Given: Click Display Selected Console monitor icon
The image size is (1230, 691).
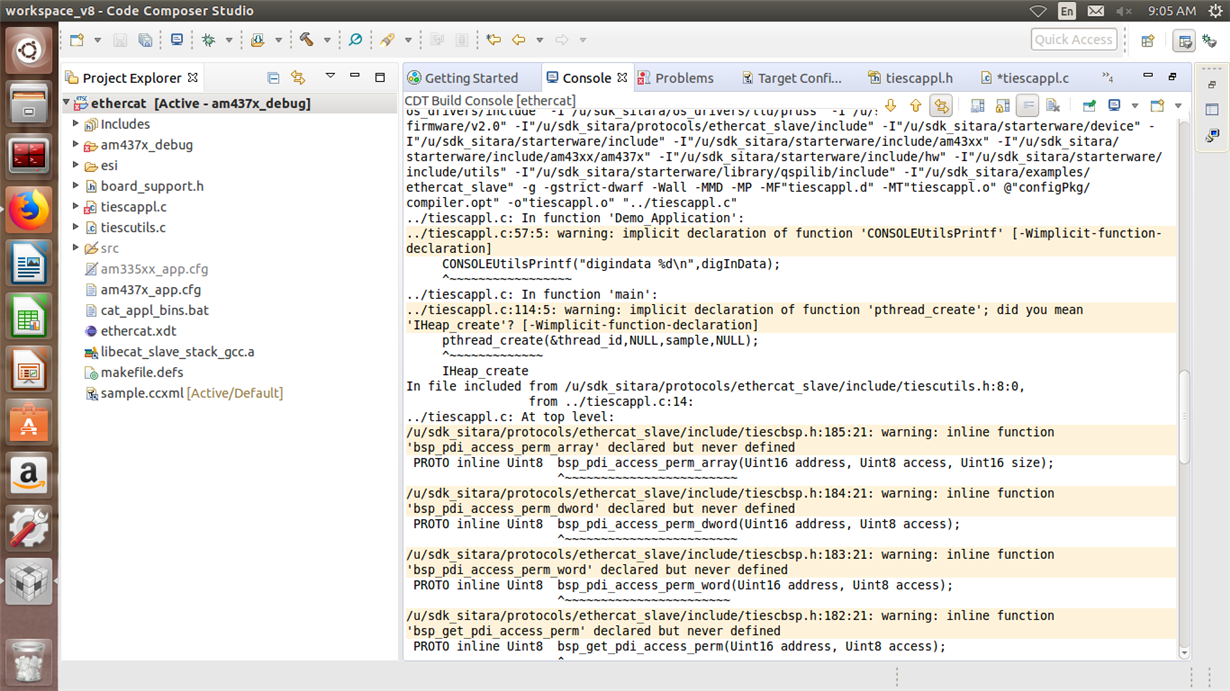Looking at the screenshot, I should coord(1114,105).
